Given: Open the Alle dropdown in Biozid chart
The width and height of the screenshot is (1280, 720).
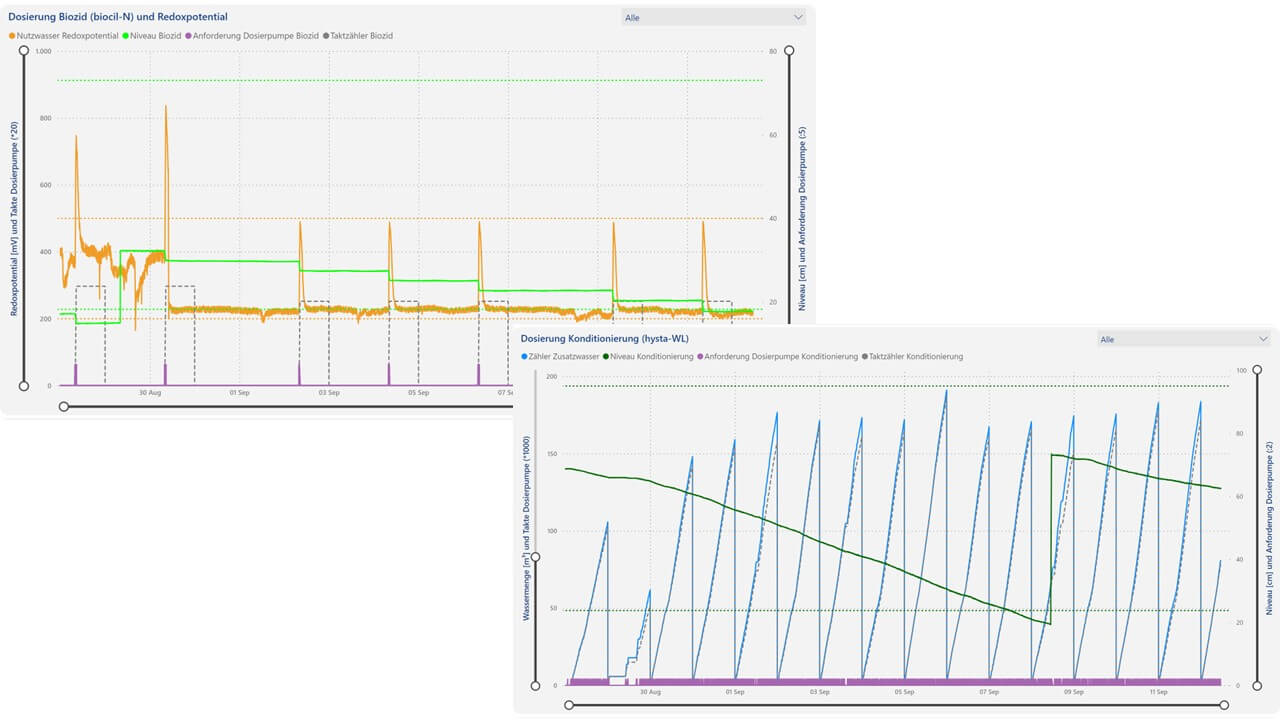Looking at the screenshot, I should pyautogui.click(x=713, y=17).
